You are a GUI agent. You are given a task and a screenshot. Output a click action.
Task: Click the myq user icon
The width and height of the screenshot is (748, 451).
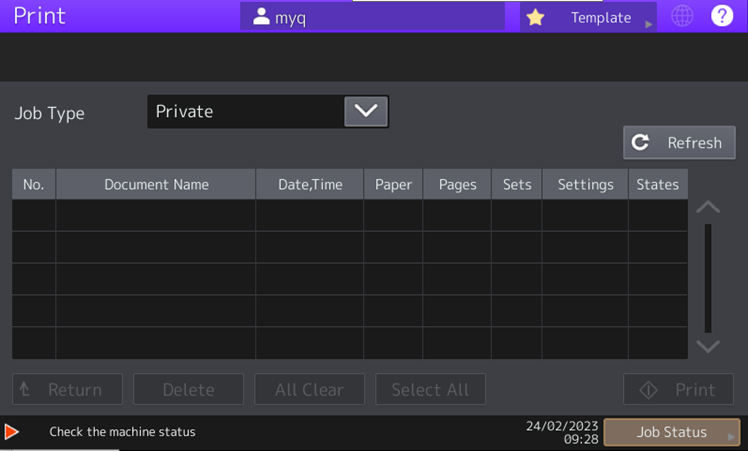[262, 17]
